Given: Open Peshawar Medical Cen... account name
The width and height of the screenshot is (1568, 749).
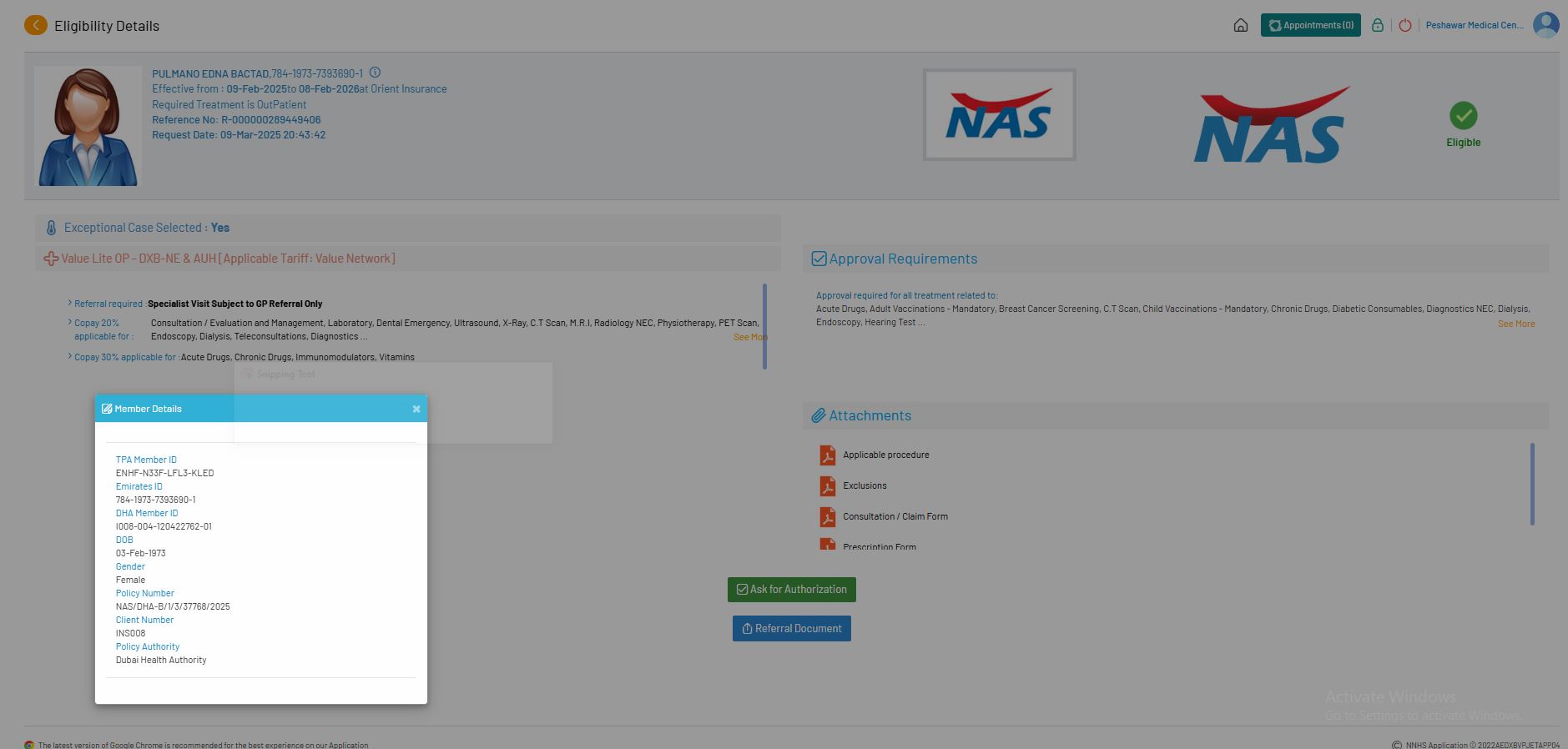Looking at the screenshot, I should (1475, 25).
